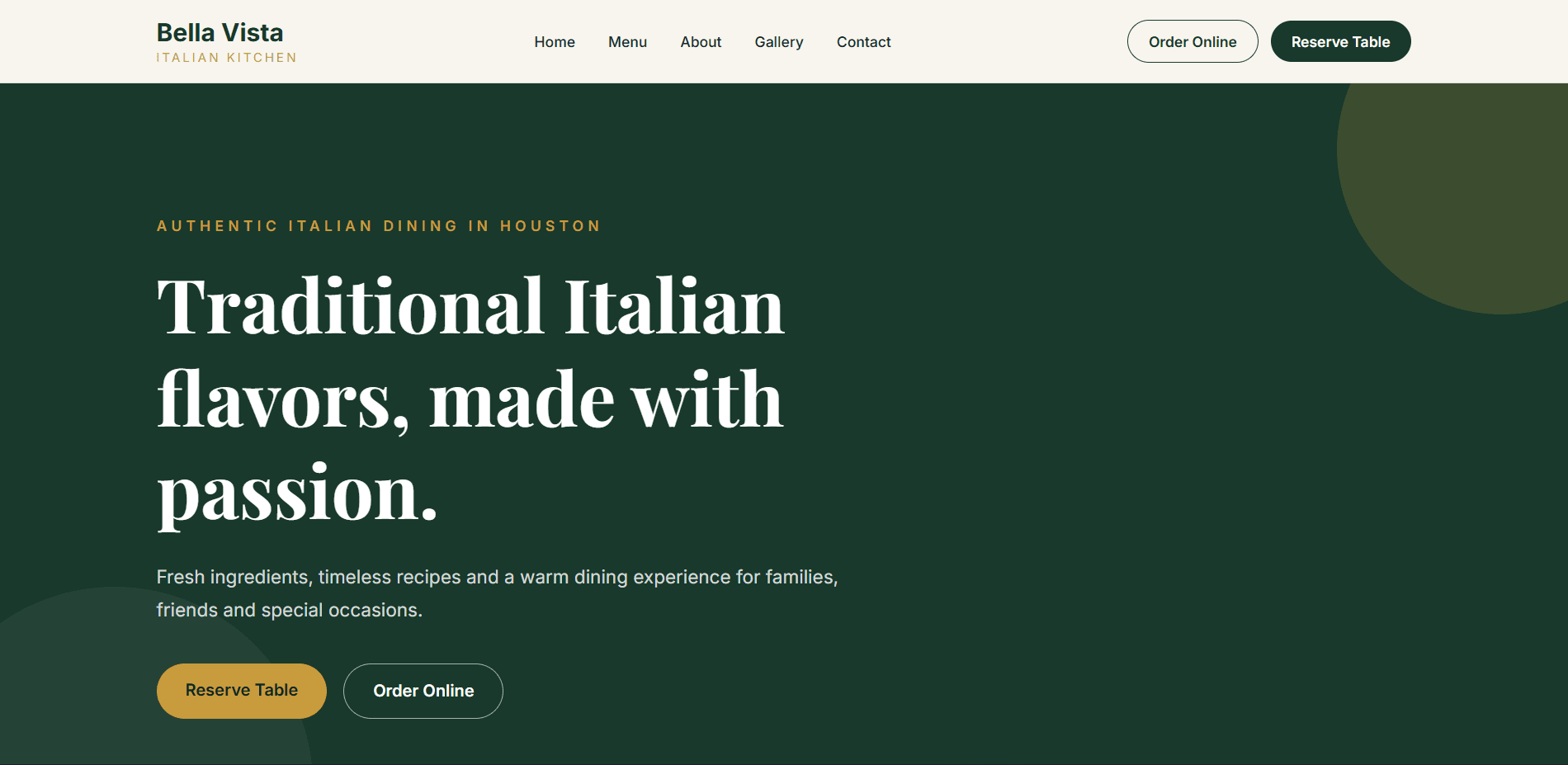Open the About page link
Viewport: 1568px width, 765px height.
(x=701, y=42)
